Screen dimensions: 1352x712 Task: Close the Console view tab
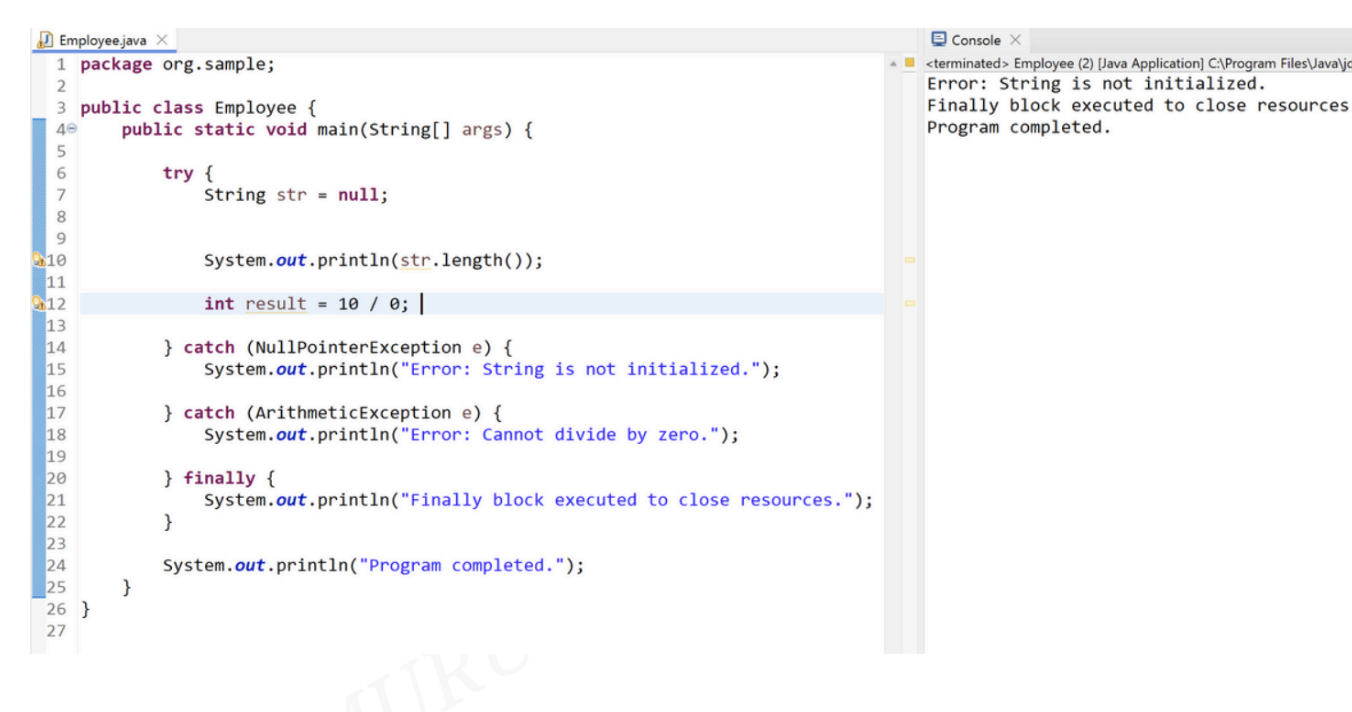coord(1015,40)
